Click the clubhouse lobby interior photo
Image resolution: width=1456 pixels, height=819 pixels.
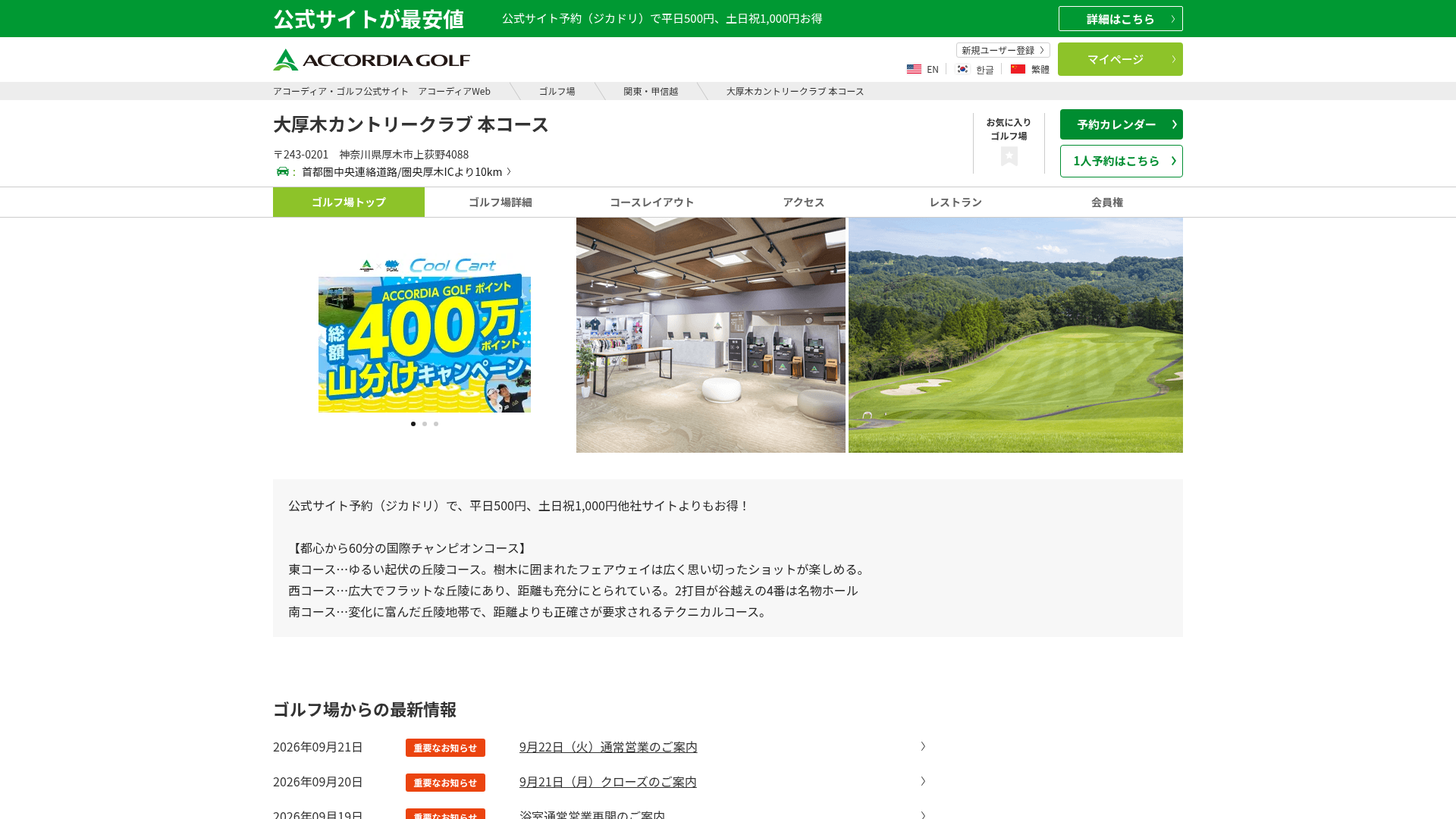[711, 335]
